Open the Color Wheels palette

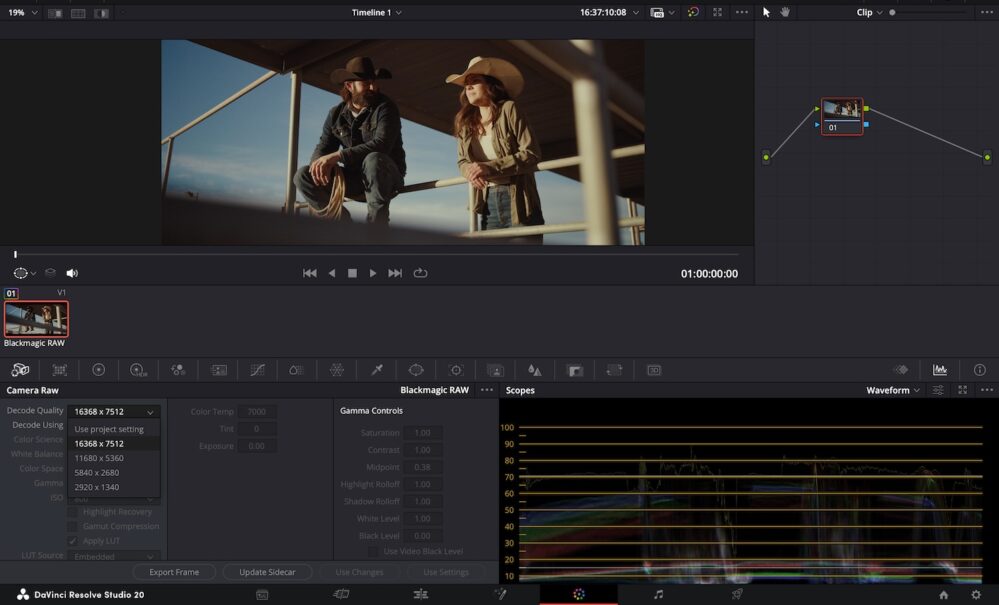click(x=98, y=370)
